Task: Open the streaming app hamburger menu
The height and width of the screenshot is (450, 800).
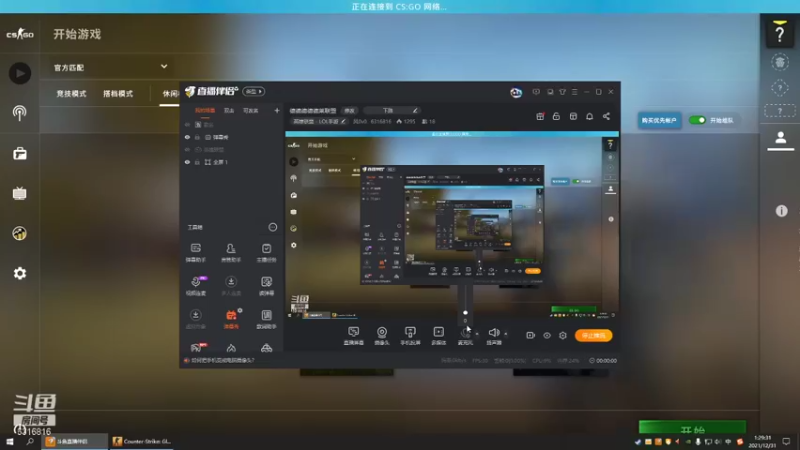Action: click(574, 92)
